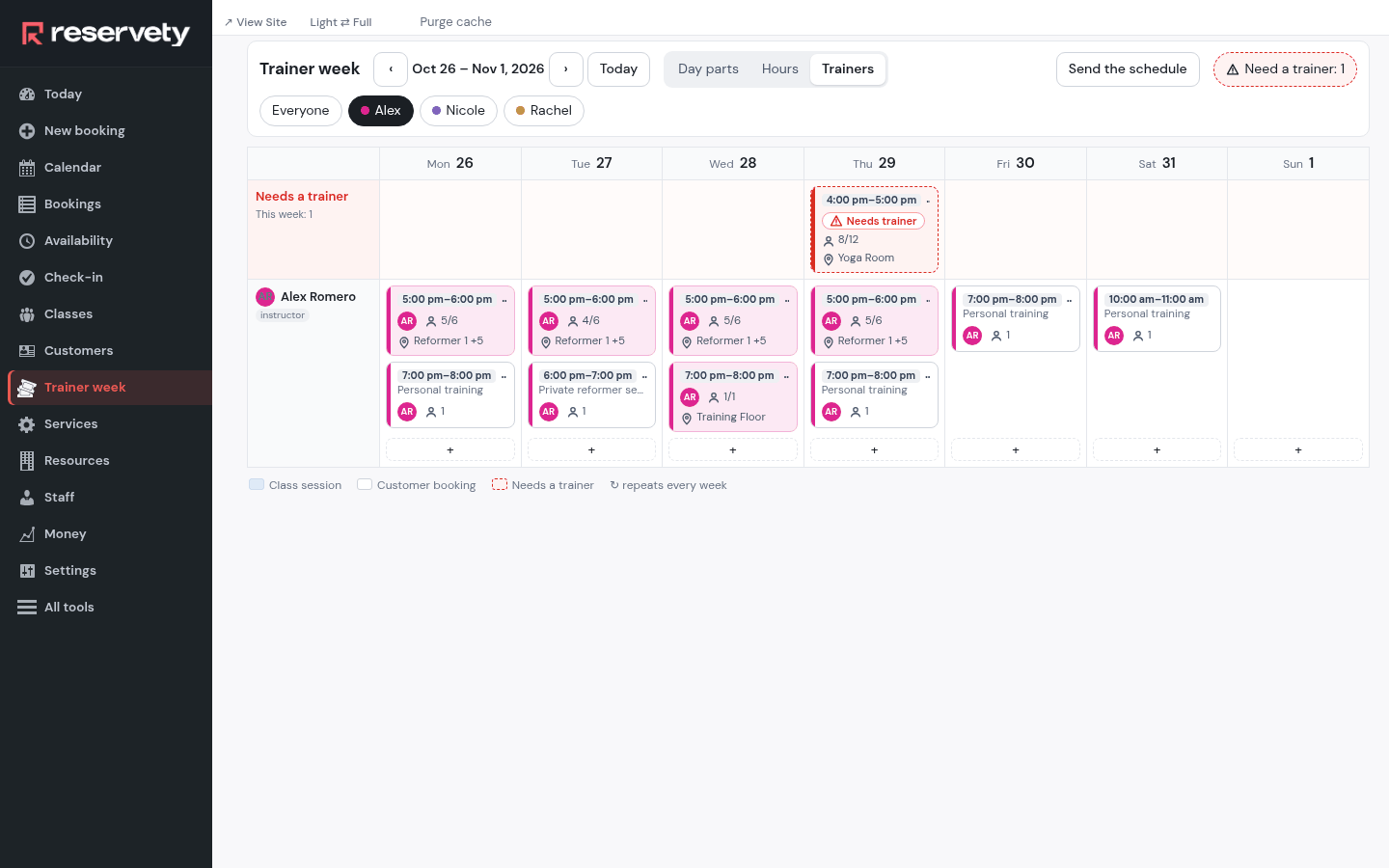This screenshot has width=1389, height=868.
Task: Toggle the Nicole trainer filter
Action: pyautogui.click(x=458, y=111)
